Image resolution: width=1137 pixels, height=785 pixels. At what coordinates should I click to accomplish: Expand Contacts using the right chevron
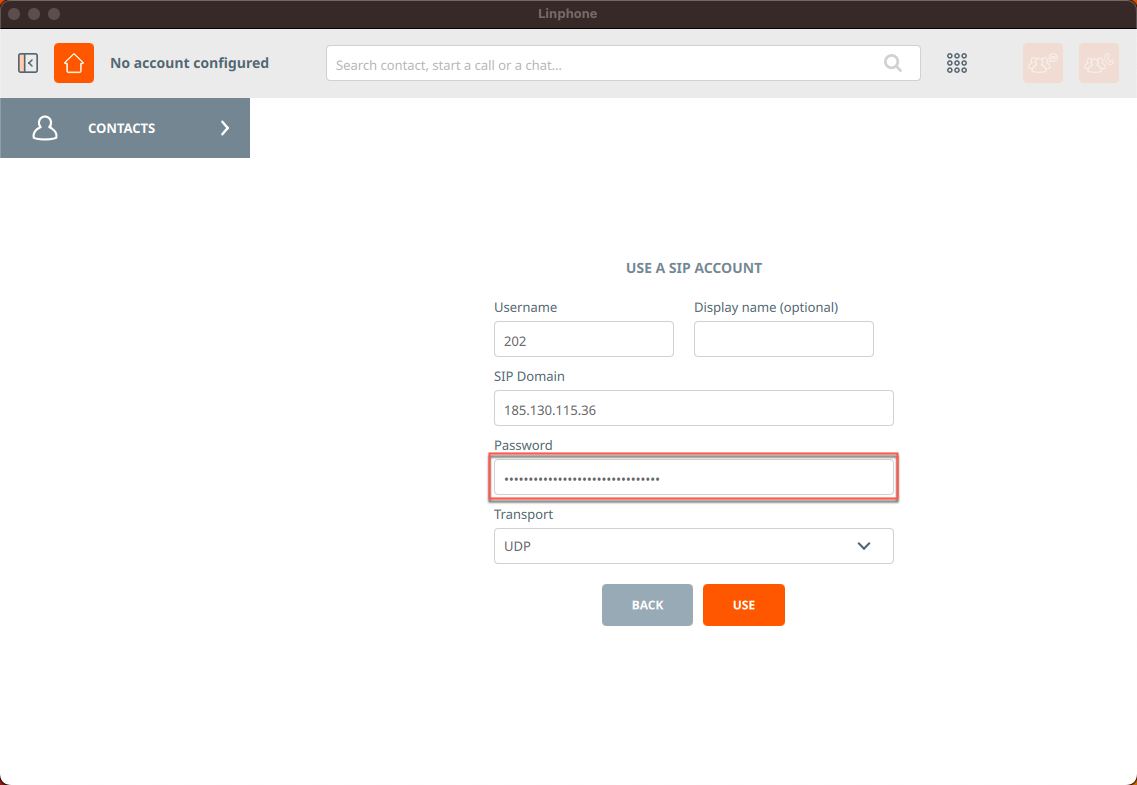coord(225,128)
